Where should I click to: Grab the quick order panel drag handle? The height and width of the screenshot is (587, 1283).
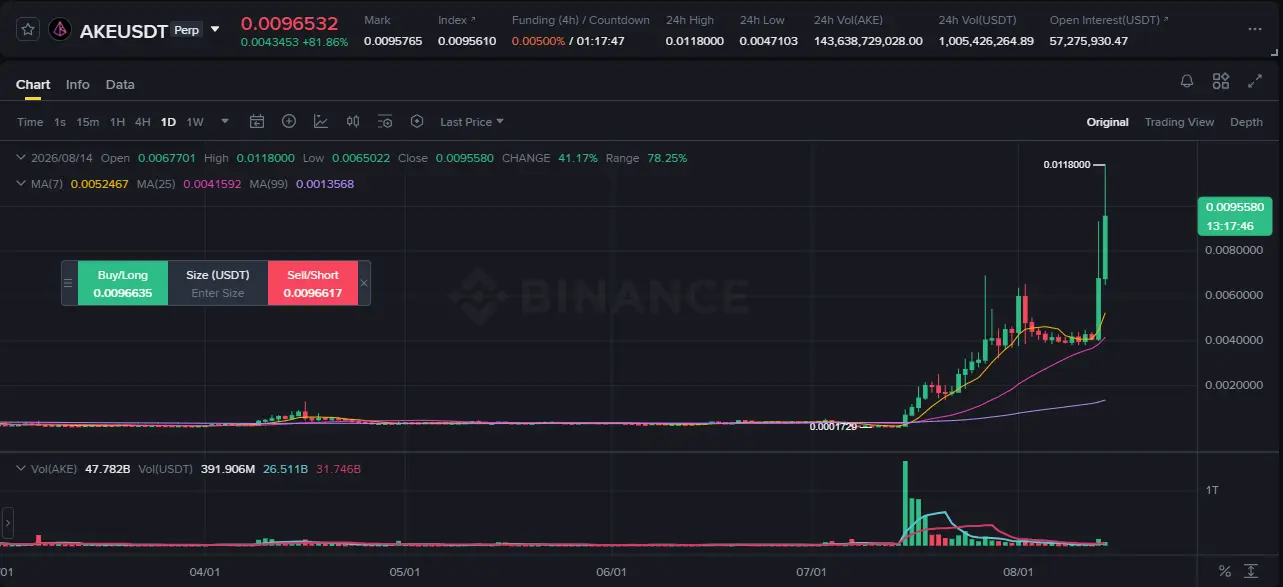tap(69, 283)
